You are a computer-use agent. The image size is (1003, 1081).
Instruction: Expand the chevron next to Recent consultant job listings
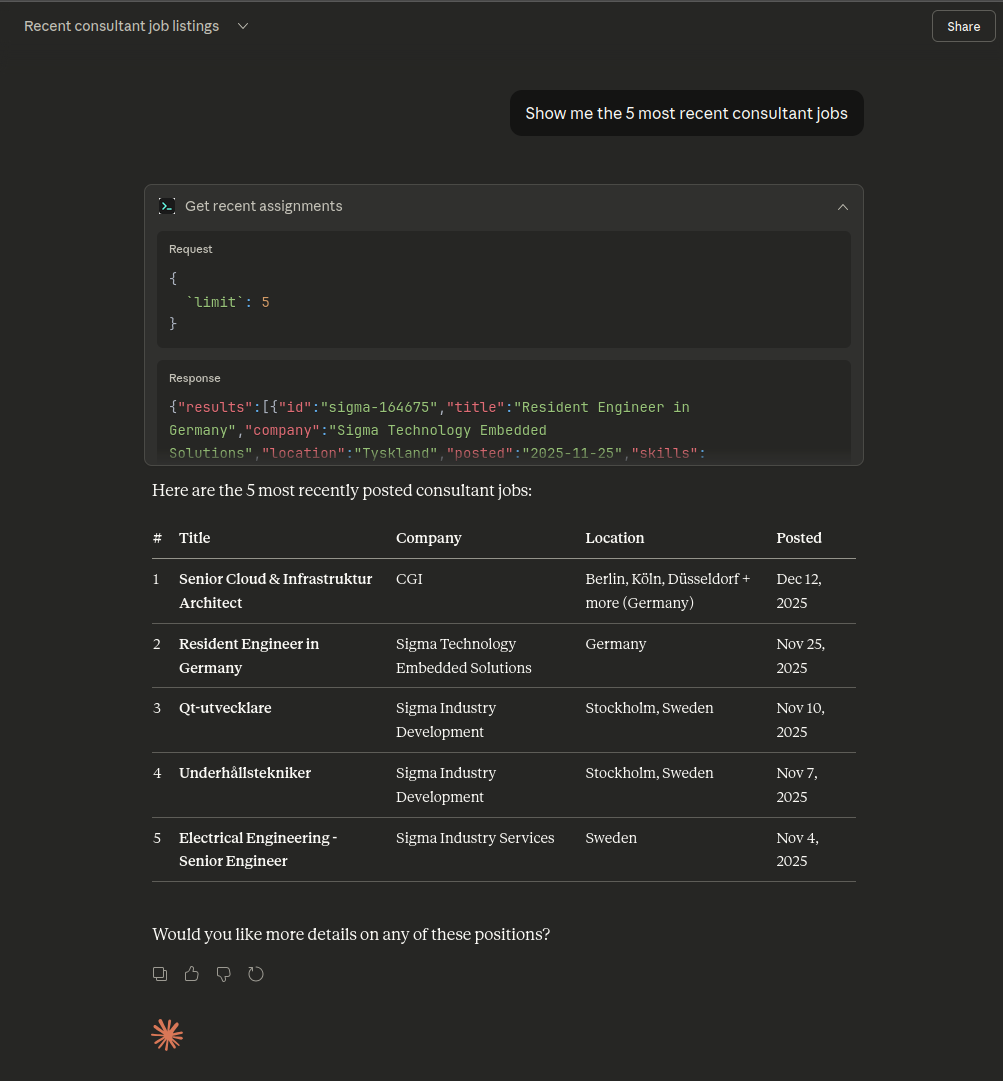[x=242, y=26]
